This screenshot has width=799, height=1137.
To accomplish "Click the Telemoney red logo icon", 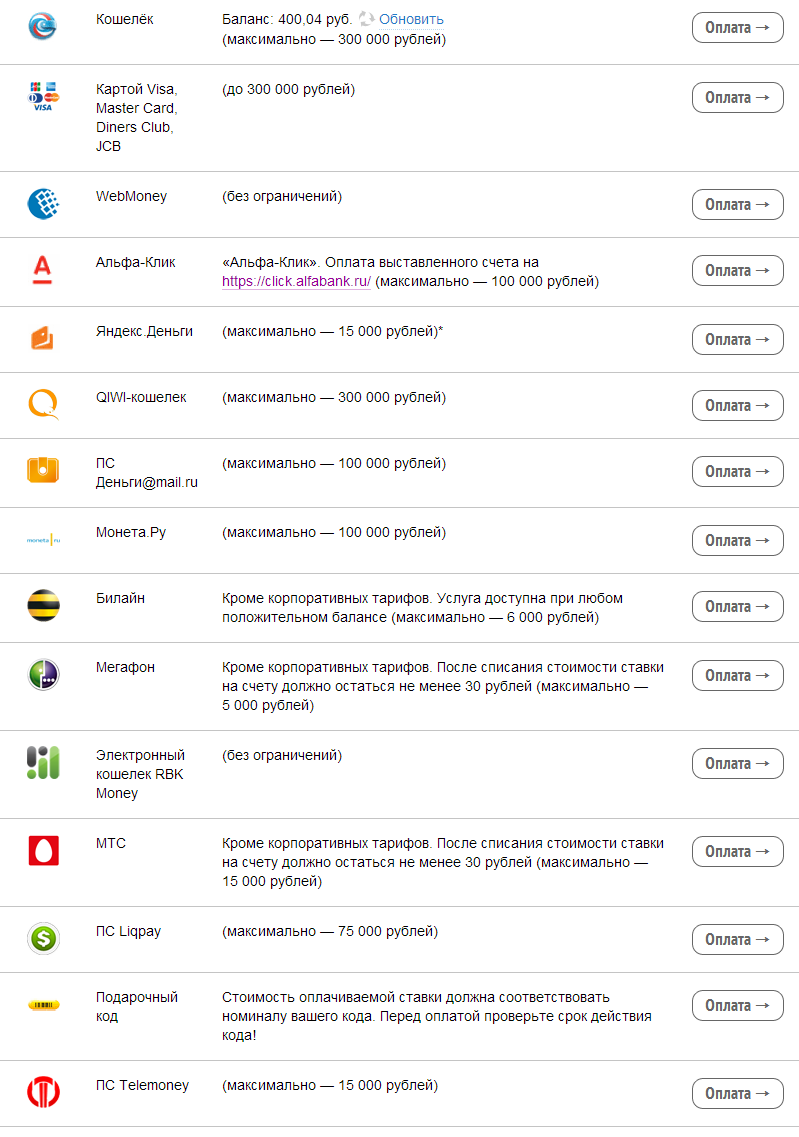I will (x=43, y=1093).
